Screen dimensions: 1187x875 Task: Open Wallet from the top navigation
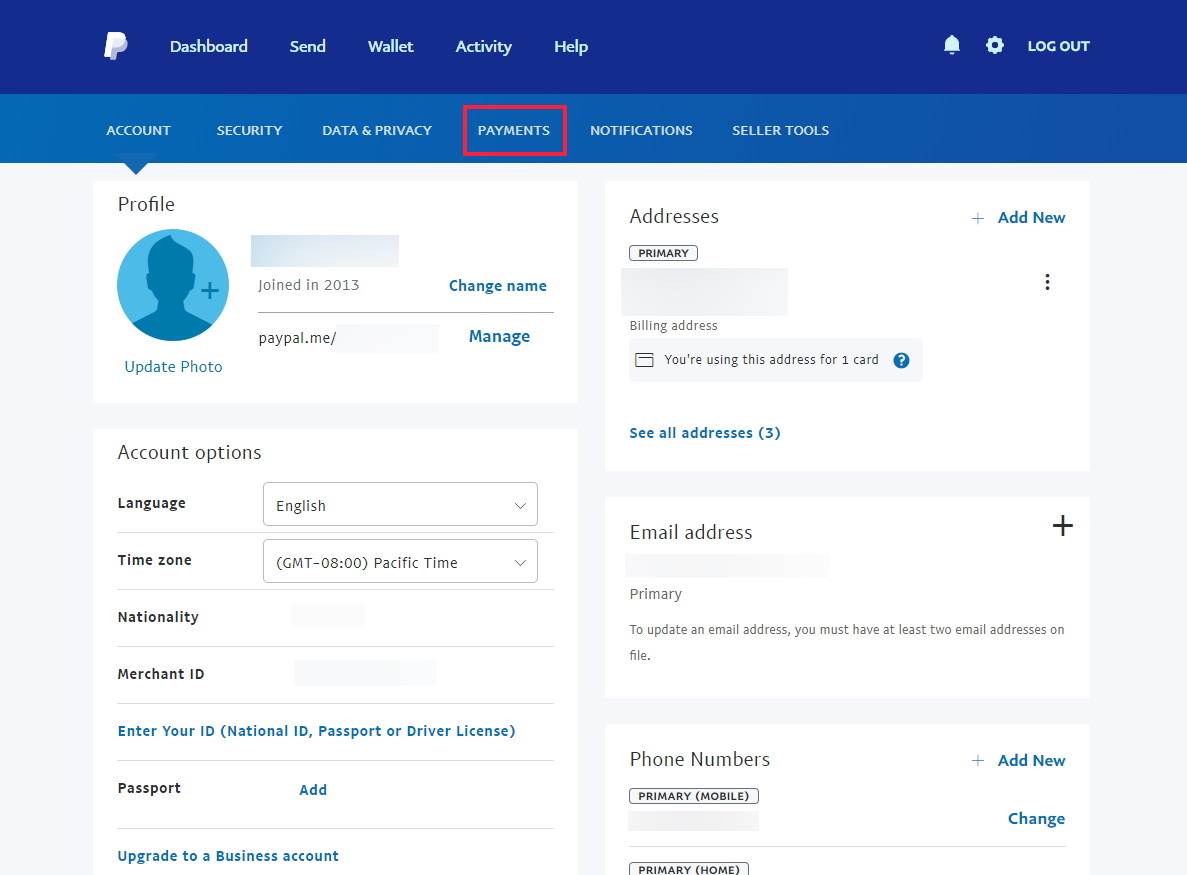(390, 46)
